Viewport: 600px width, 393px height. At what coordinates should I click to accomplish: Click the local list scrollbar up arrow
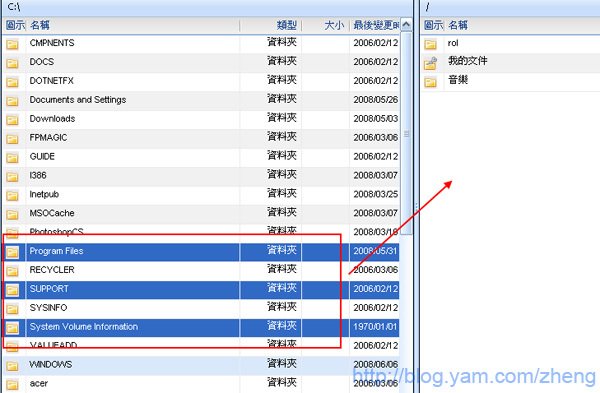click(406, 25)
